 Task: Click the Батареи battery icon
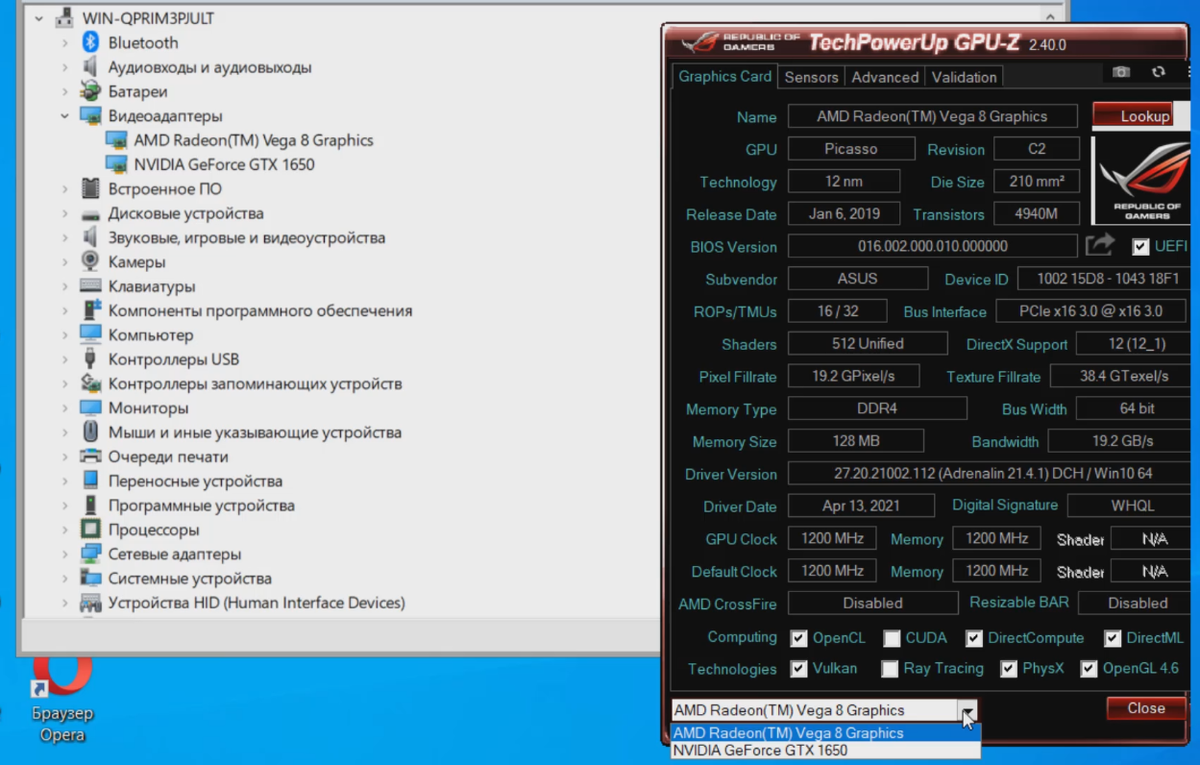pos(91,91)
